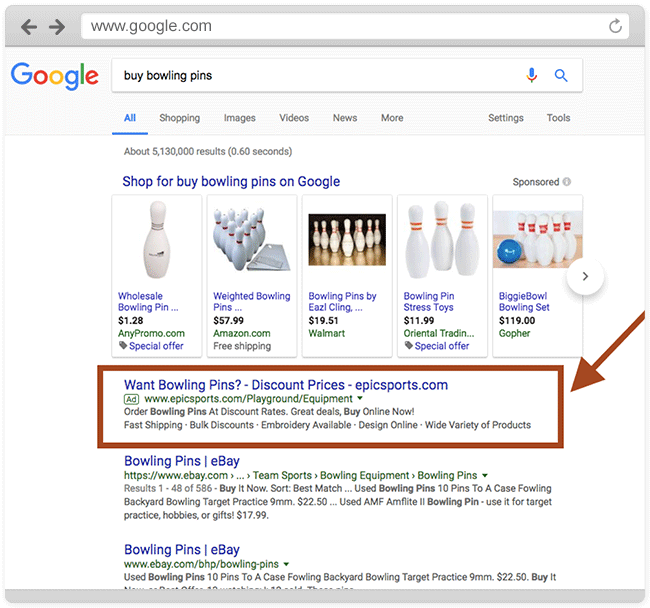This screenshot has height=608, width=650.
Task: Switch to the Videos tab
Action: (x=294, y=118)
